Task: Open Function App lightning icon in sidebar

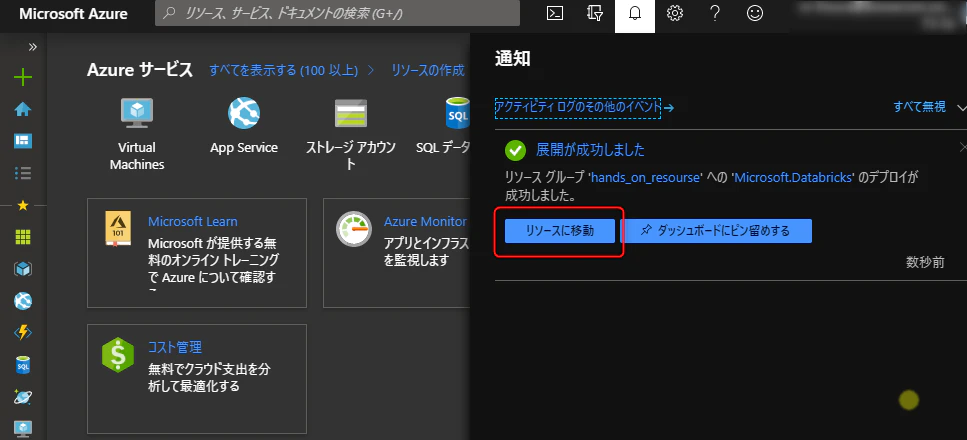Action: point(23,333)
